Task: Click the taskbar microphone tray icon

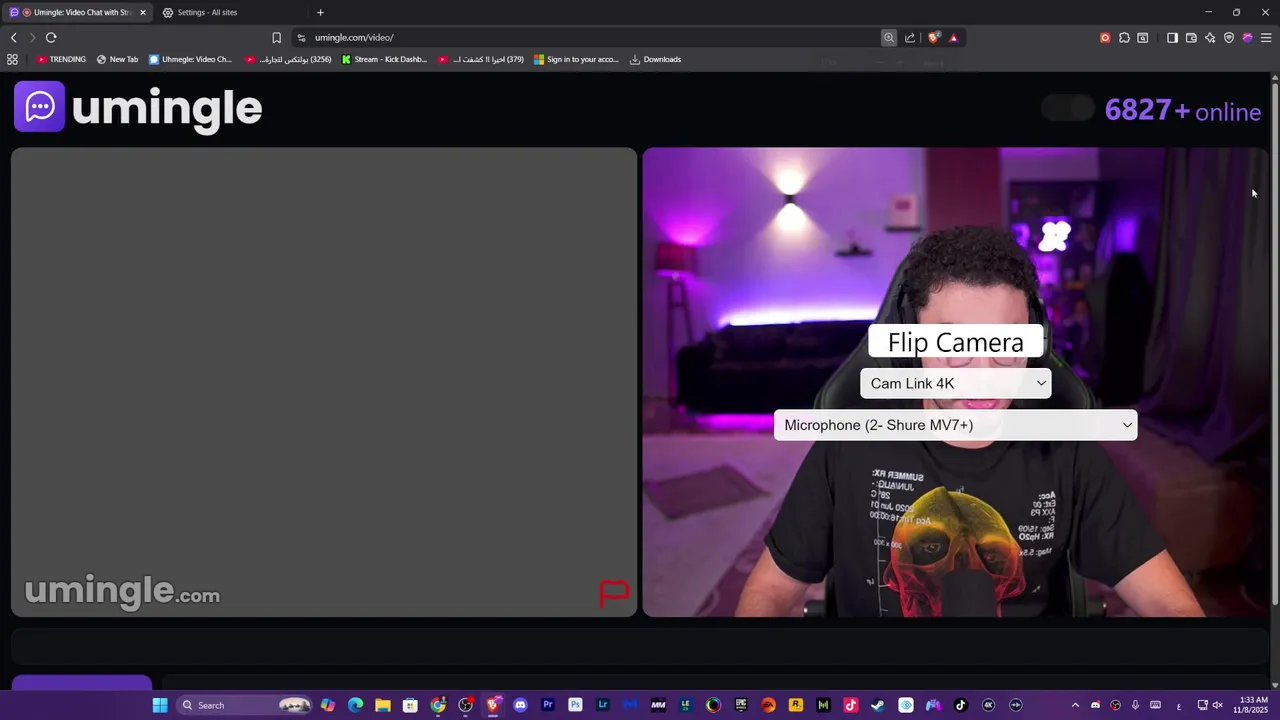Action: click(1135, 705)
